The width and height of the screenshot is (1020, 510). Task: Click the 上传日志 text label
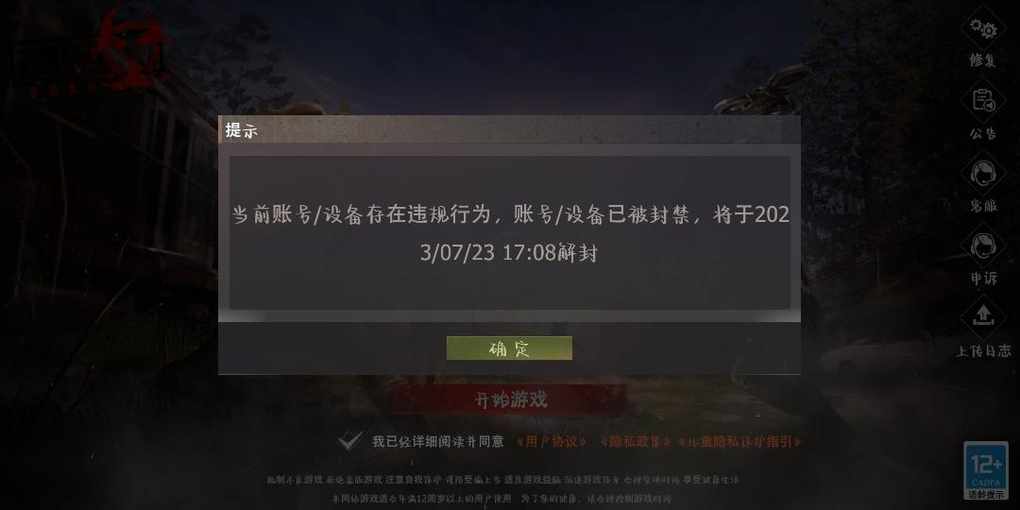[x=983, y=351]
